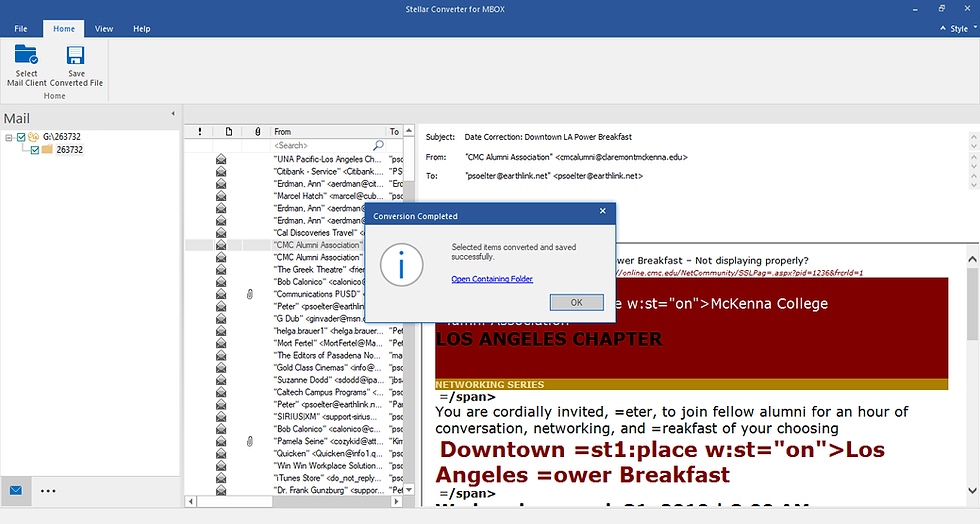
Task: Click envelope icon of Cal Discoveries Travel row
Action: [221, 233]
